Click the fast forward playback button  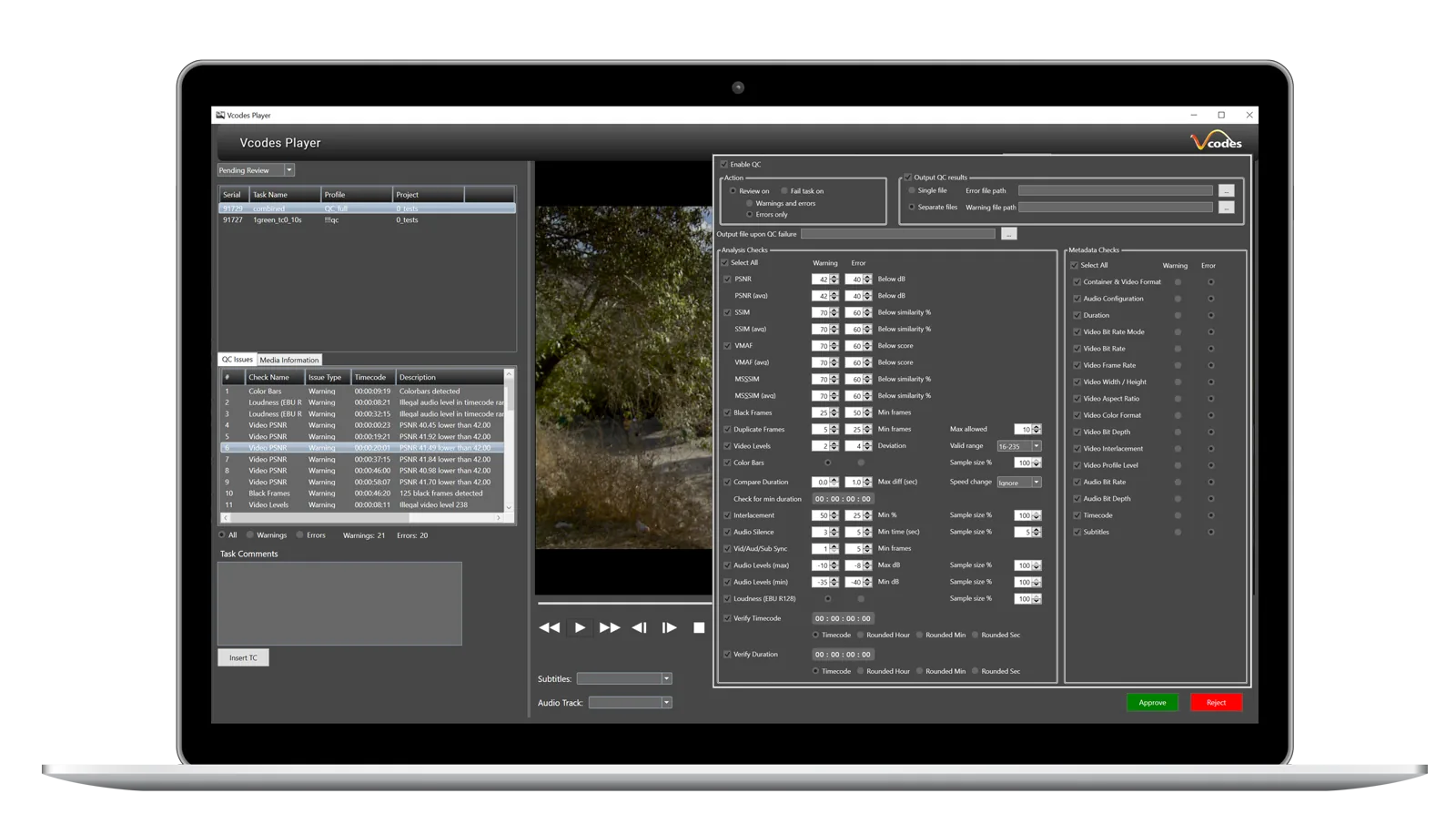click(x=609, y=627)
